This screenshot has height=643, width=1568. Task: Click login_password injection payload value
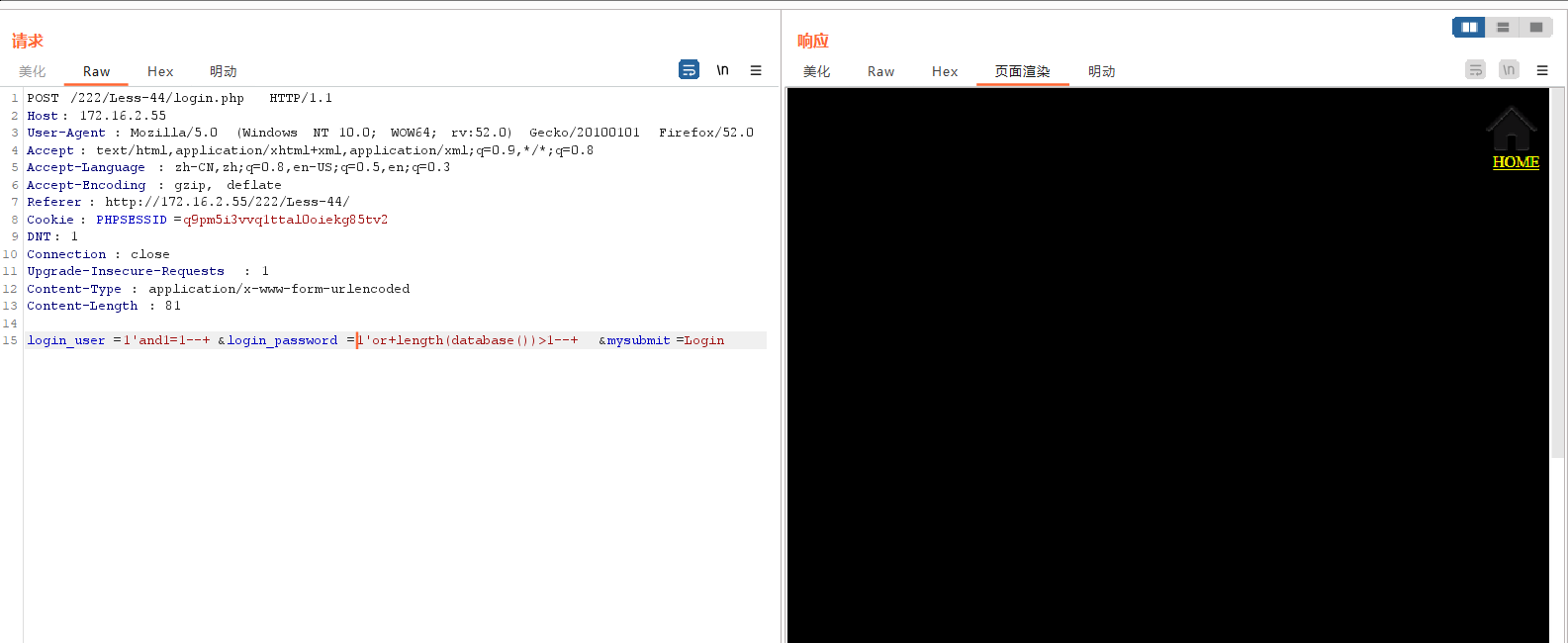(x=468, y=340)
